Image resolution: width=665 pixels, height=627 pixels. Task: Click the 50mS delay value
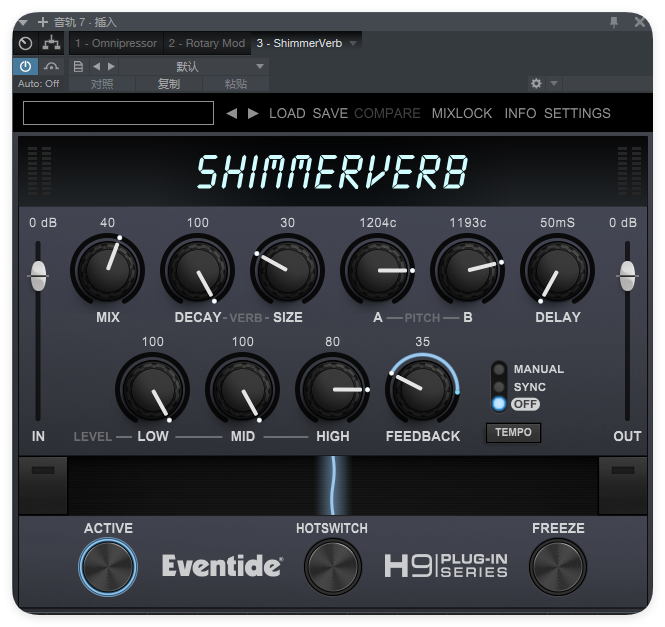click(x=557, y=223)
